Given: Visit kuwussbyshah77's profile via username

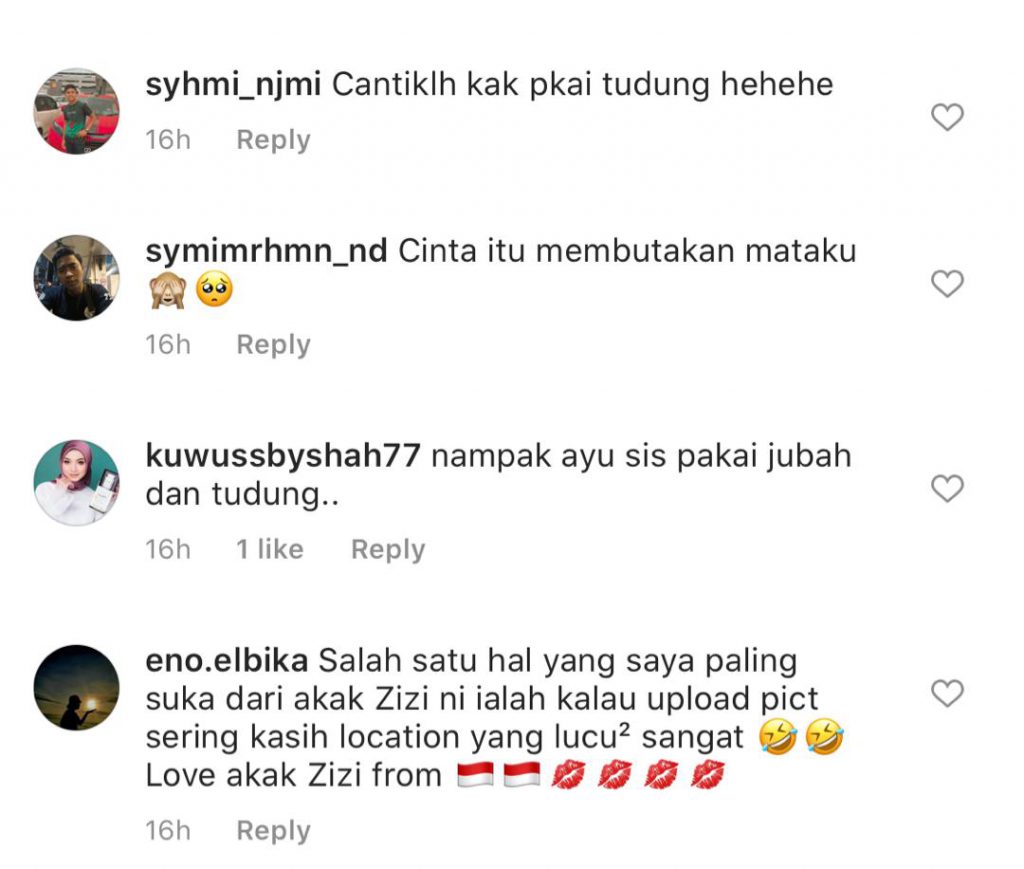Looking at the screenshot, I should point(283,456).
